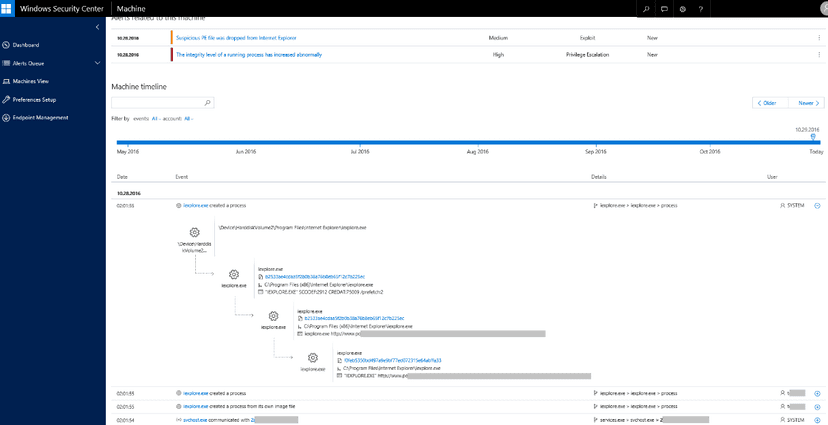Open iexplore.exe link in 'own image file' row
This screenshot has width=828, height=425.
coord(195,407)
